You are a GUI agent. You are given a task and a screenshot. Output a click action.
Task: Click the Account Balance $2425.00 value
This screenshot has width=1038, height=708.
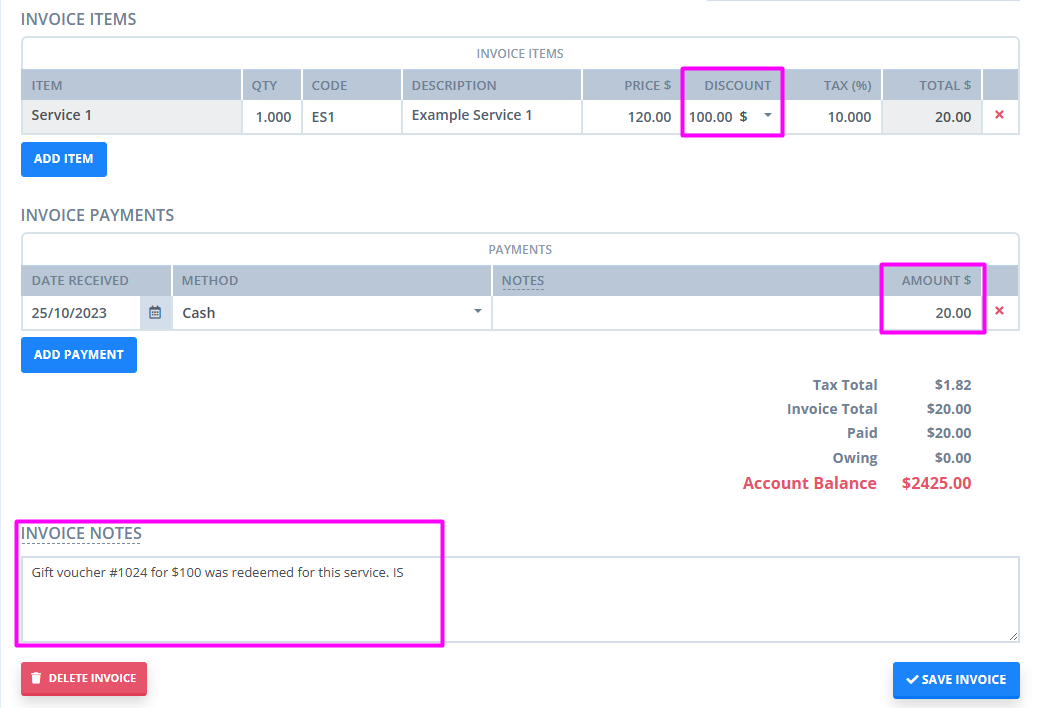936,484
